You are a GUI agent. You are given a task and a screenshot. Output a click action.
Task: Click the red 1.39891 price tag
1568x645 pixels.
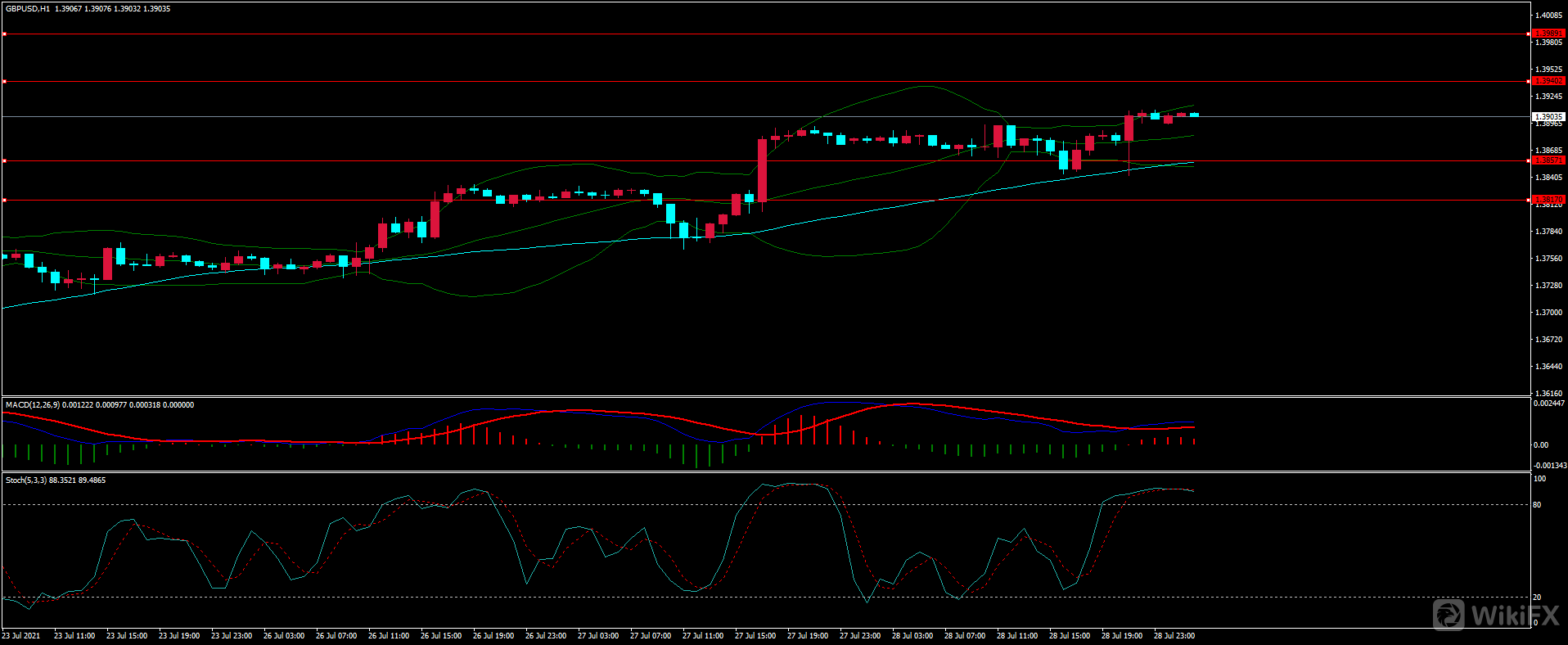click(x=1548, y=34)
